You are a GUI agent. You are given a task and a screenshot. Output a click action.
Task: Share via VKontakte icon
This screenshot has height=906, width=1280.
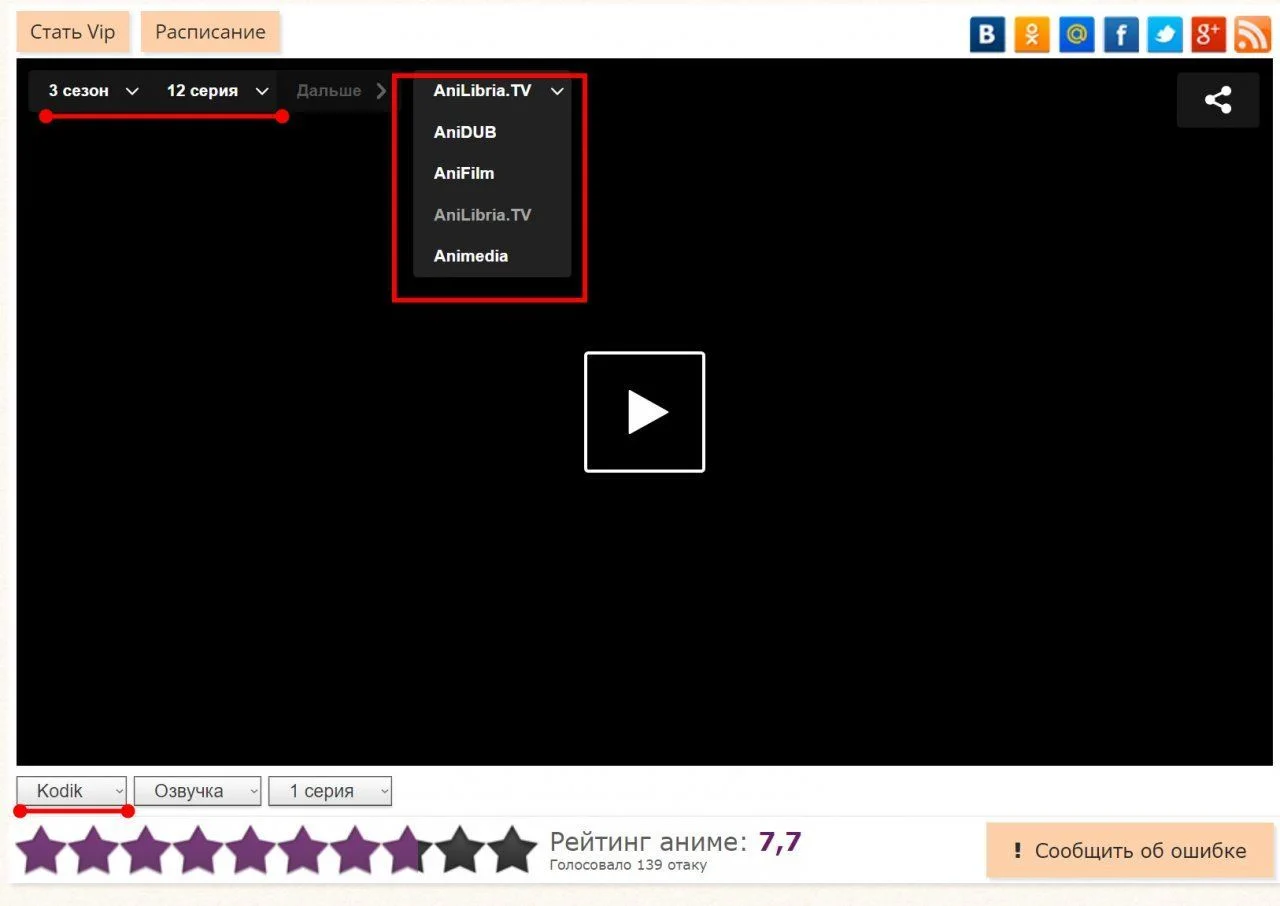tap(987, 35)
